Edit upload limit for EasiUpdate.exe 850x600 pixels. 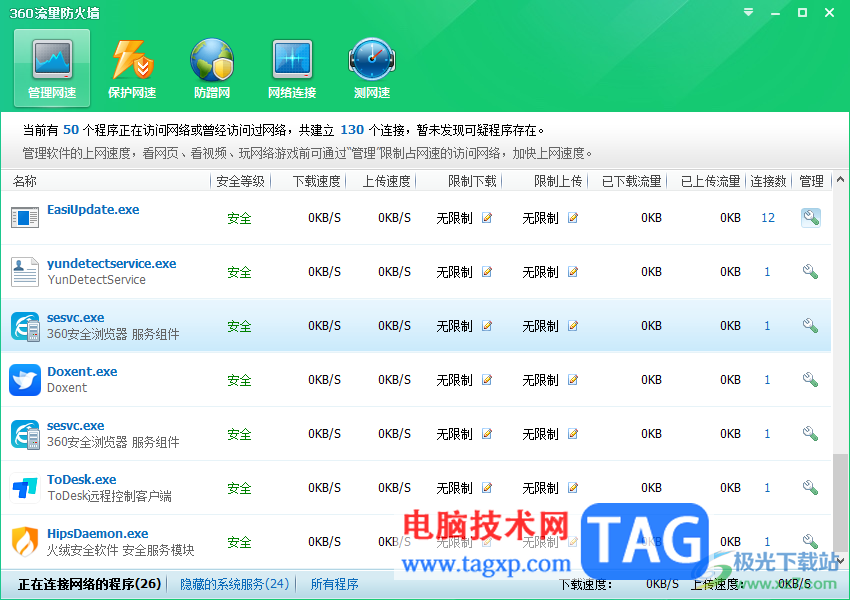[x=572, y=218]
